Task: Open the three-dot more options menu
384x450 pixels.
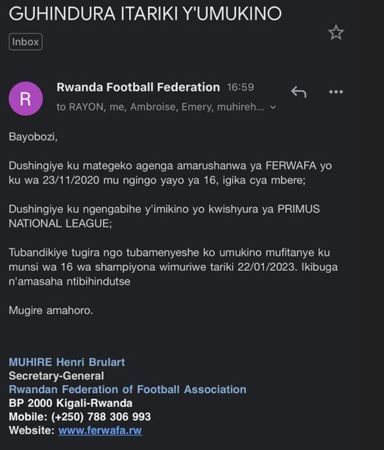Action: [336, 92]
